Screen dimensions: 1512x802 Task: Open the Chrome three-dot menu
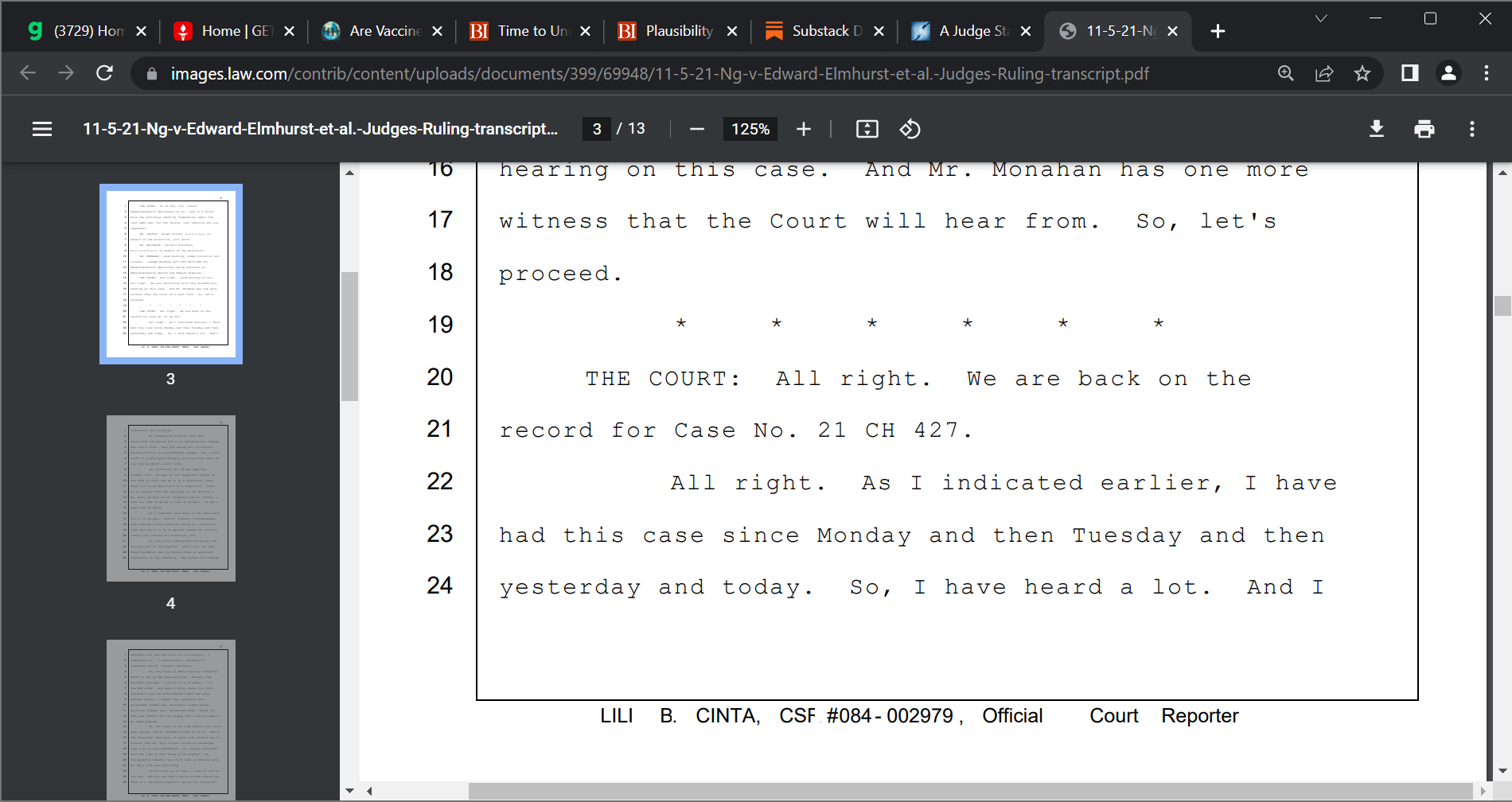[x=1486, y=74]
